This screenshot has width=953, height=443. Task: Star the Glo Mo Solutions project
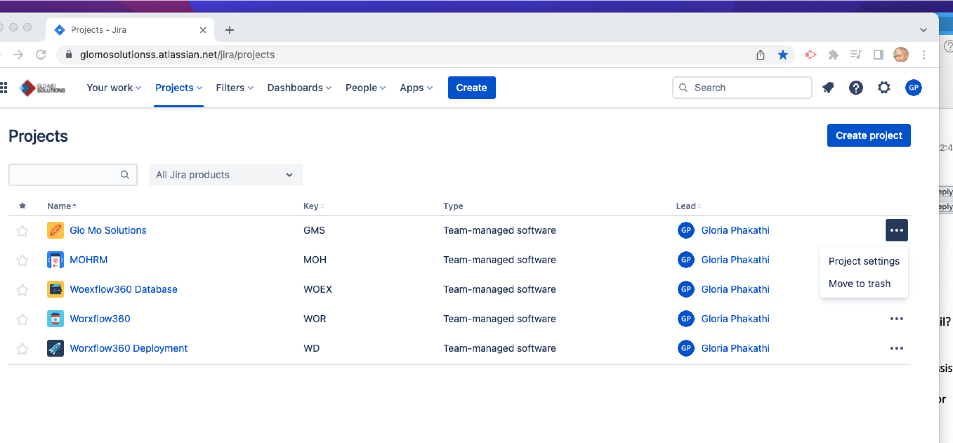[x=22, y=231]
